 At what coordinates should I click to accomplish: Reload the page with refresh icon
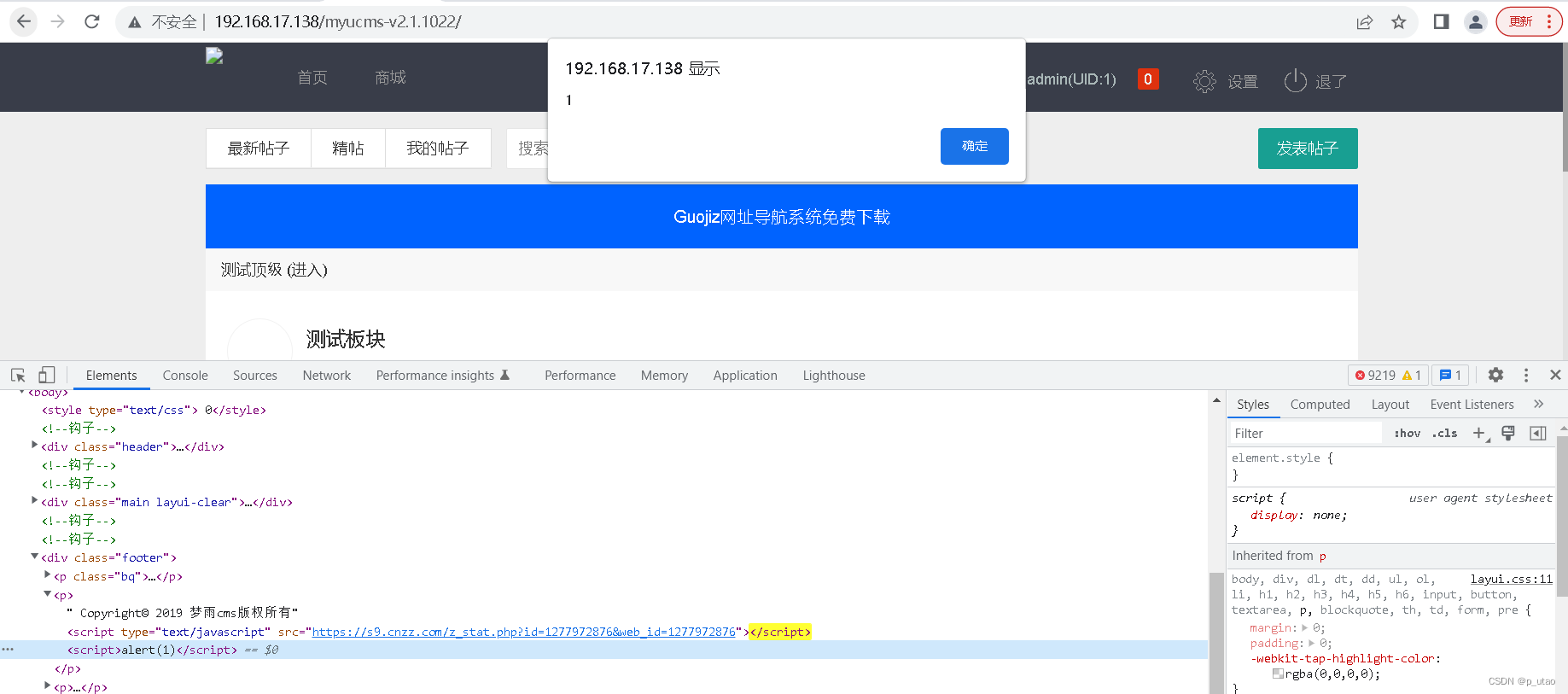(x=92, y=21)
